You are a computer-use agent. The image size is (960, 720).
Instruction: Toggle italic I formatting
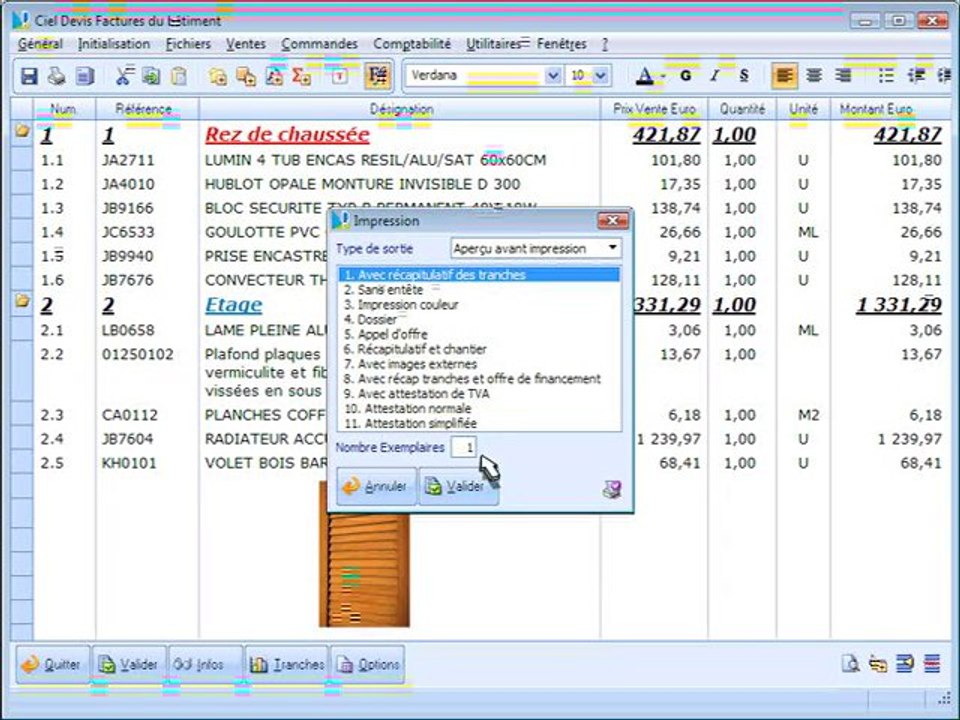pyautogui.click(x=714, y=76)
